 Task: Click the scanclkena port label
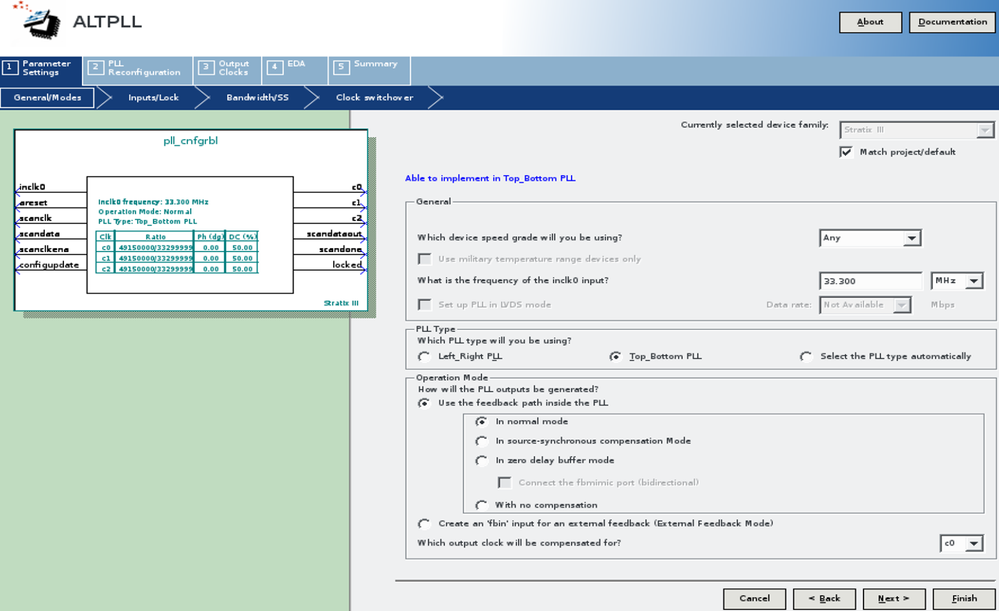click(43, 249)
